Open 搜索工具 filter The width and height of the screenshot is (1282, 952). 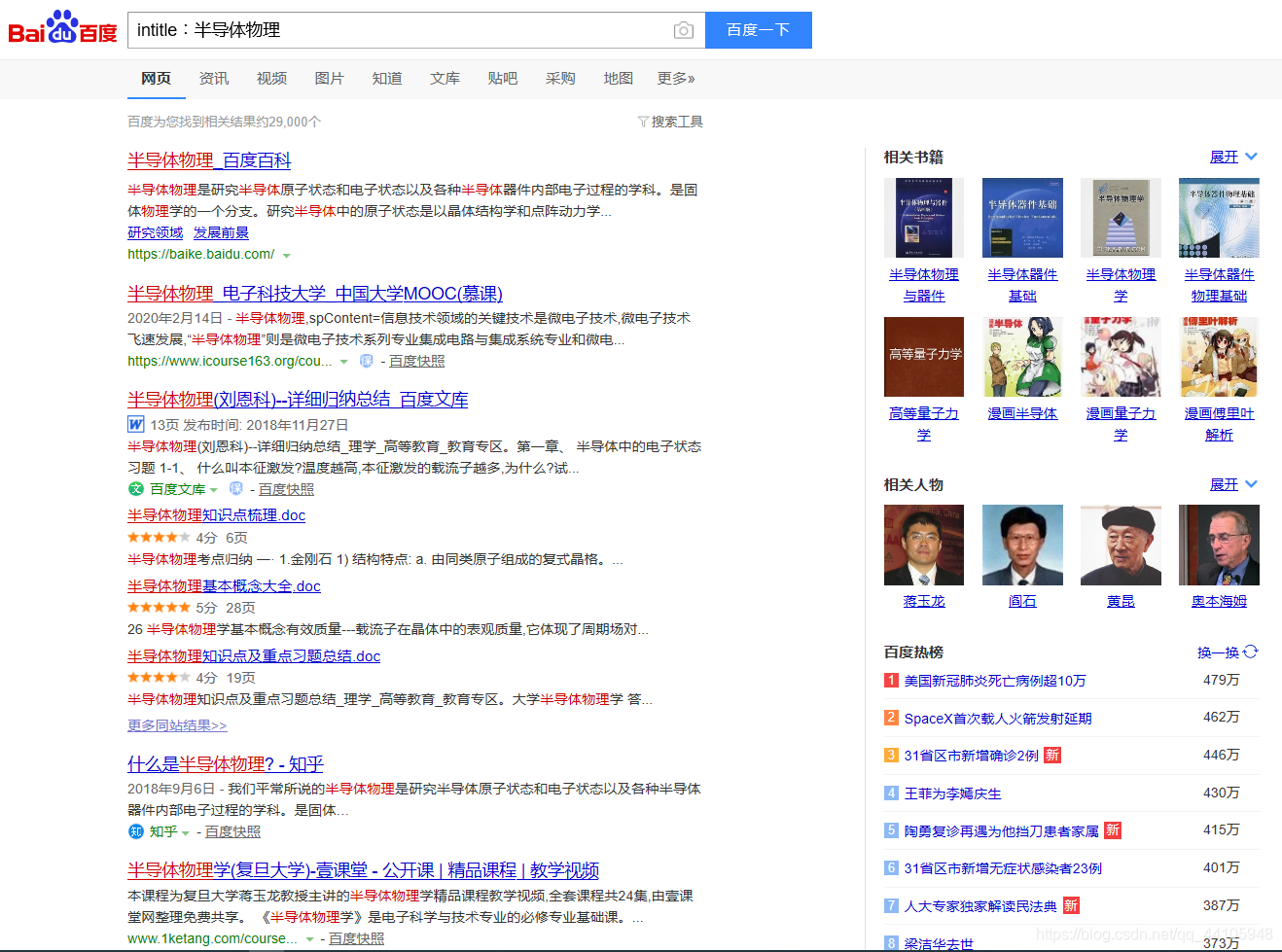pos(670,122)
